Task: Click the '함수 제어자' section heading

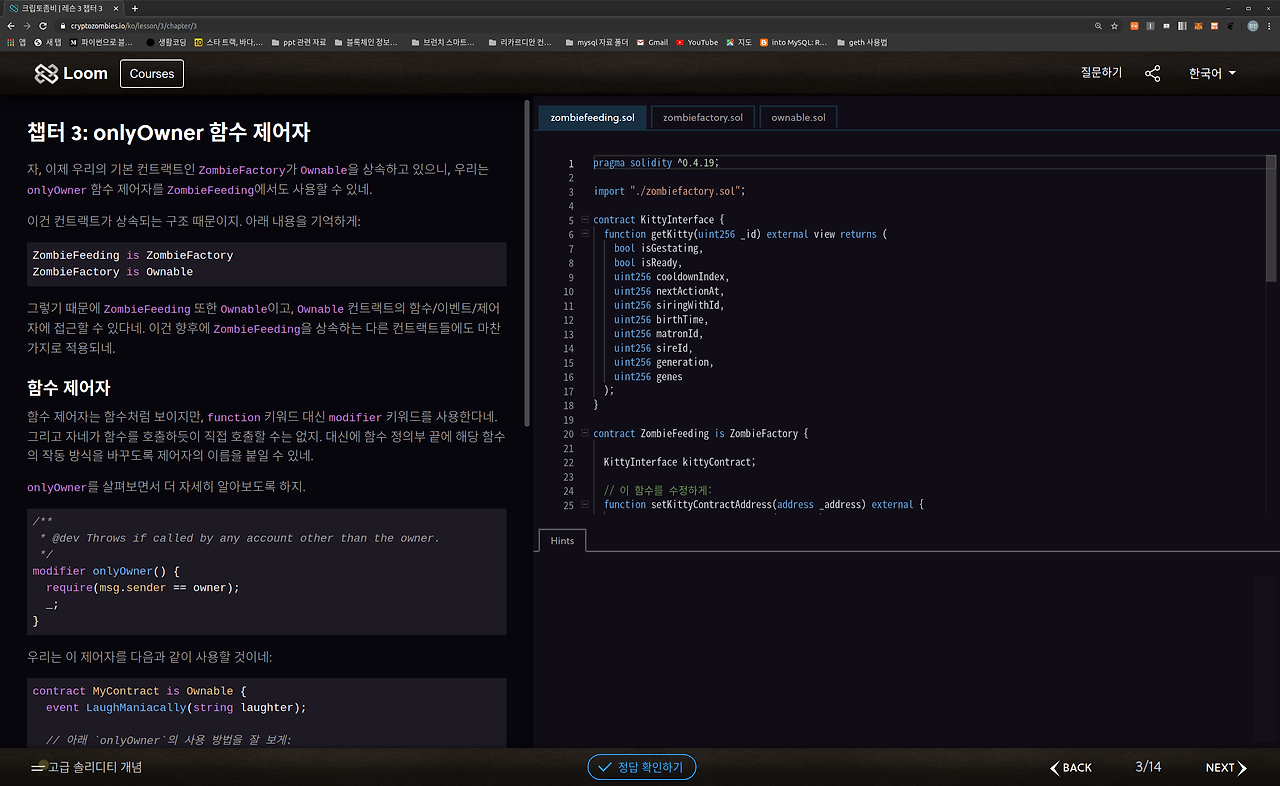Action: 68,387
